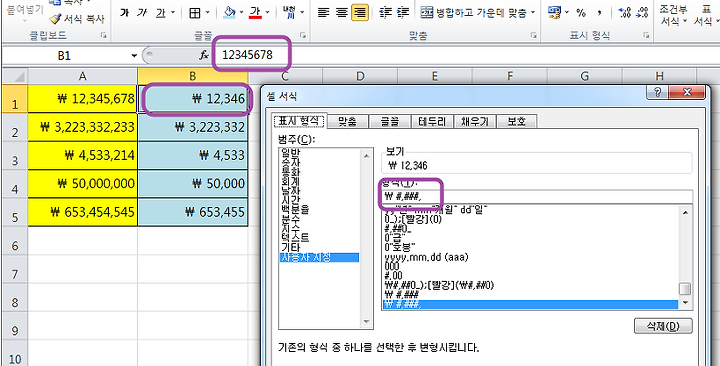Center text horizontally

click(342, 13)
